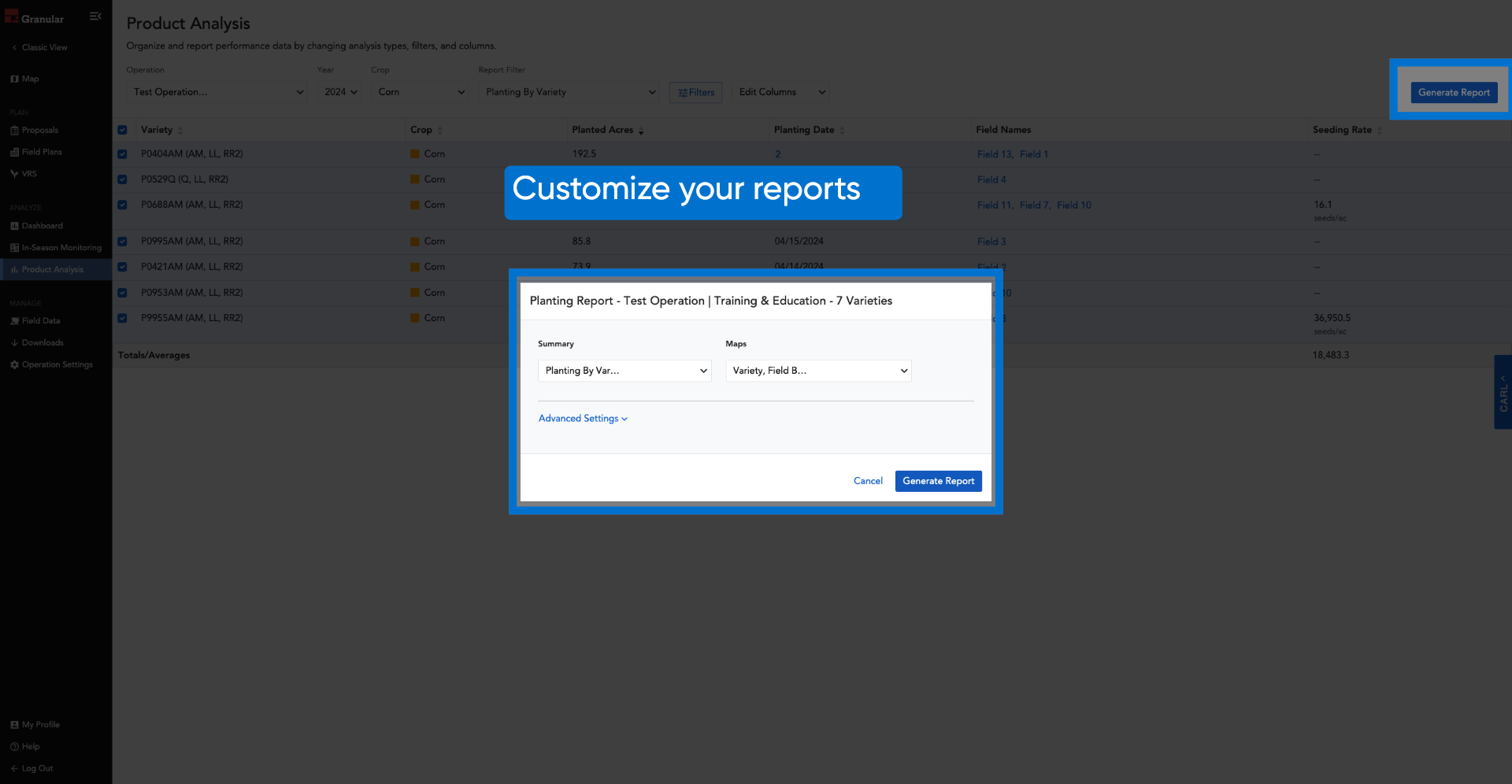Open Field 10 link in P0688AM row
Image resolution: width=1512 pixels, height=784 pixels.
coord(1074,205)
